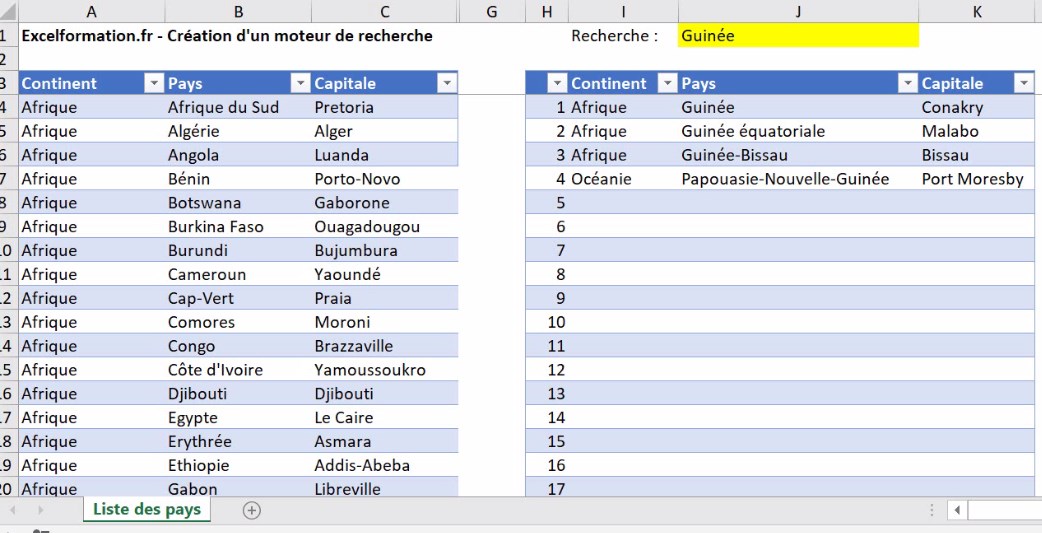Select the cell 'Praia'

[385, 298]
